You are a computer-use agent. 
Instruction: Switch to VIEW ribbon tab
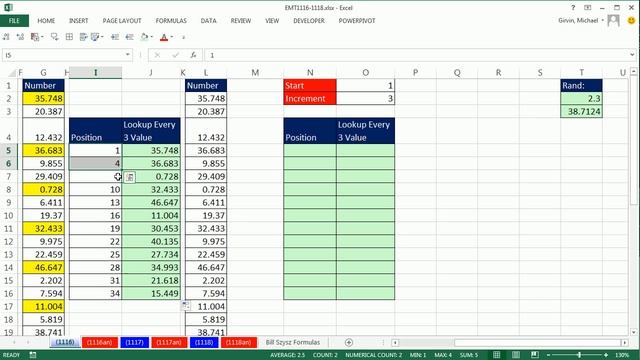(272, 21)
